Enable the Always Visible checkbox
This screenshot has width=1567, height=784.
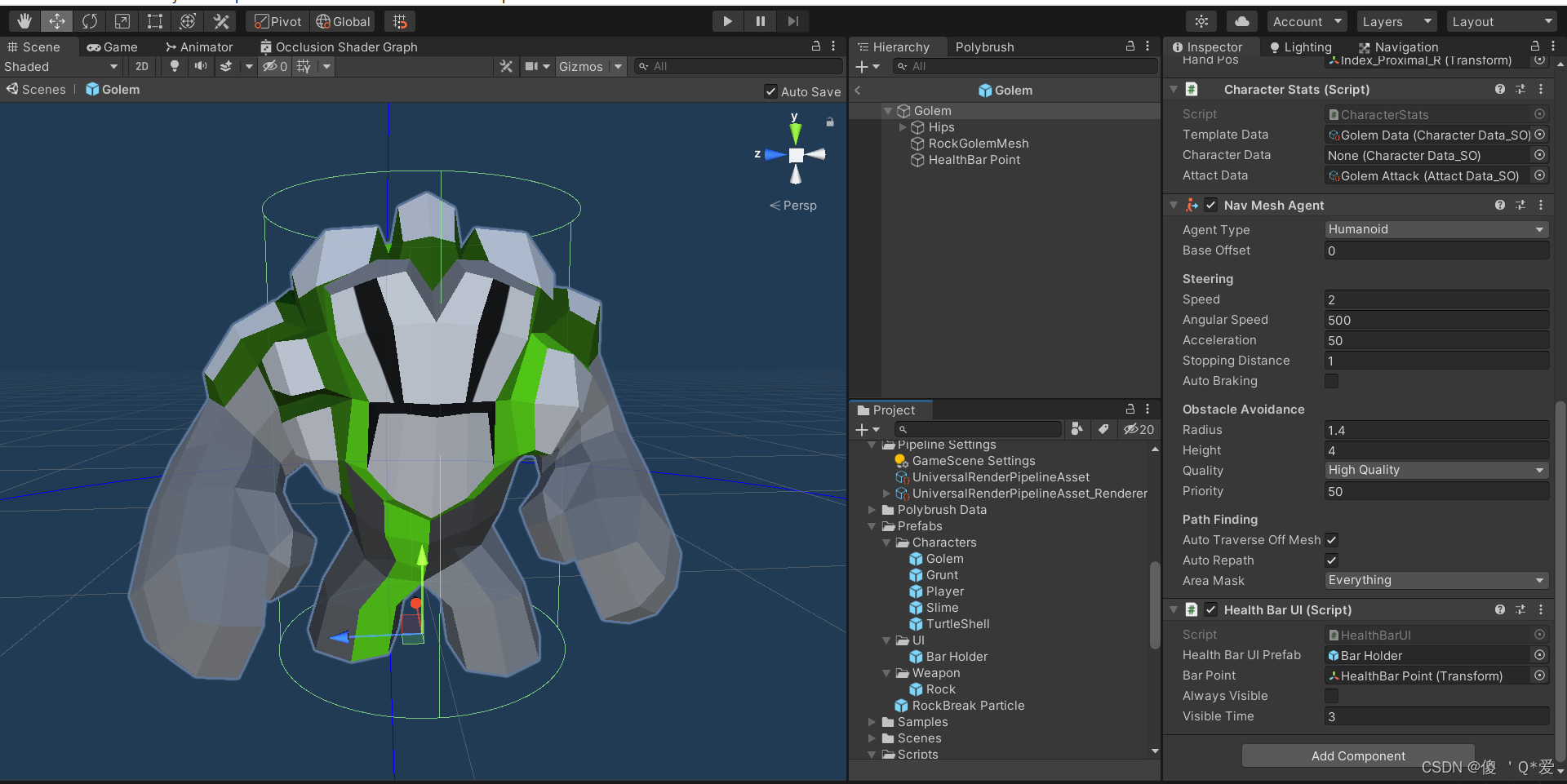point(1331,696)
